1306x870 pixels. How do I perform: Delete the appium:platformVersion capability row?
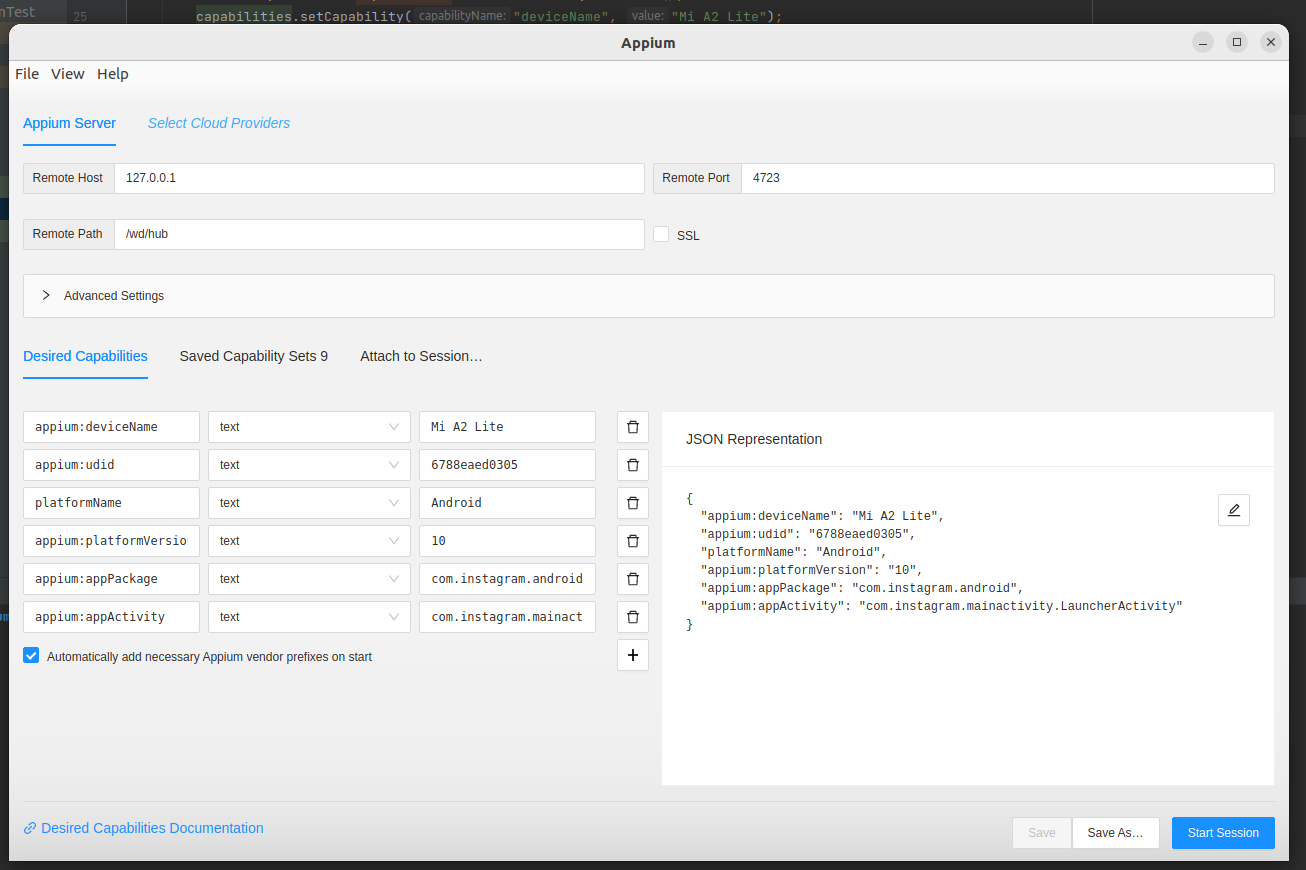click(x=632, y=541)
